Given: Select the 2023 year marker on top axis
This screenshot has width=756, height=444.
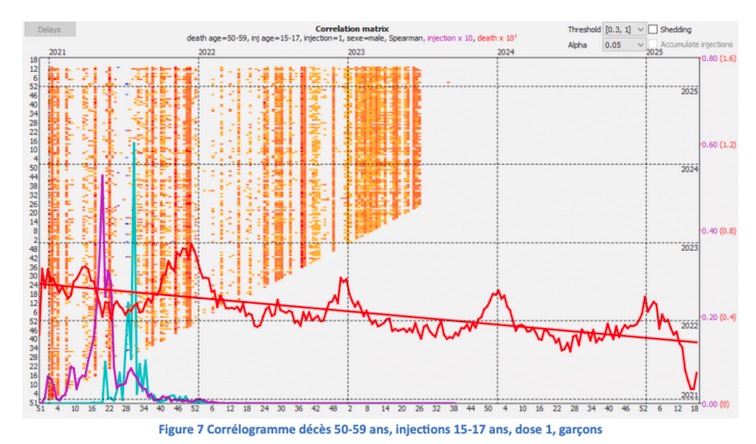Looking at the screenshot, I should [x=355, y=50].
